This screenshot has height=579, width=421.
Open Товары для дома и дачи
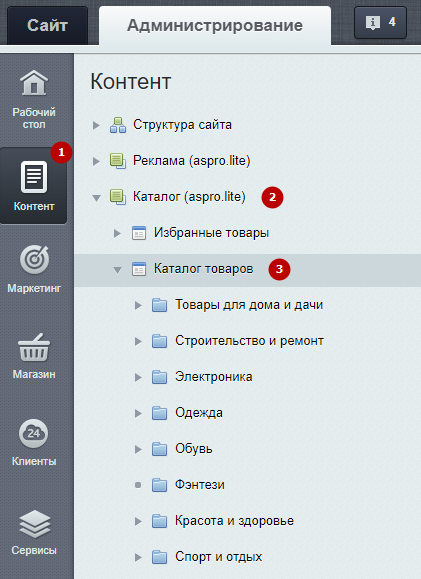point(249,305)
